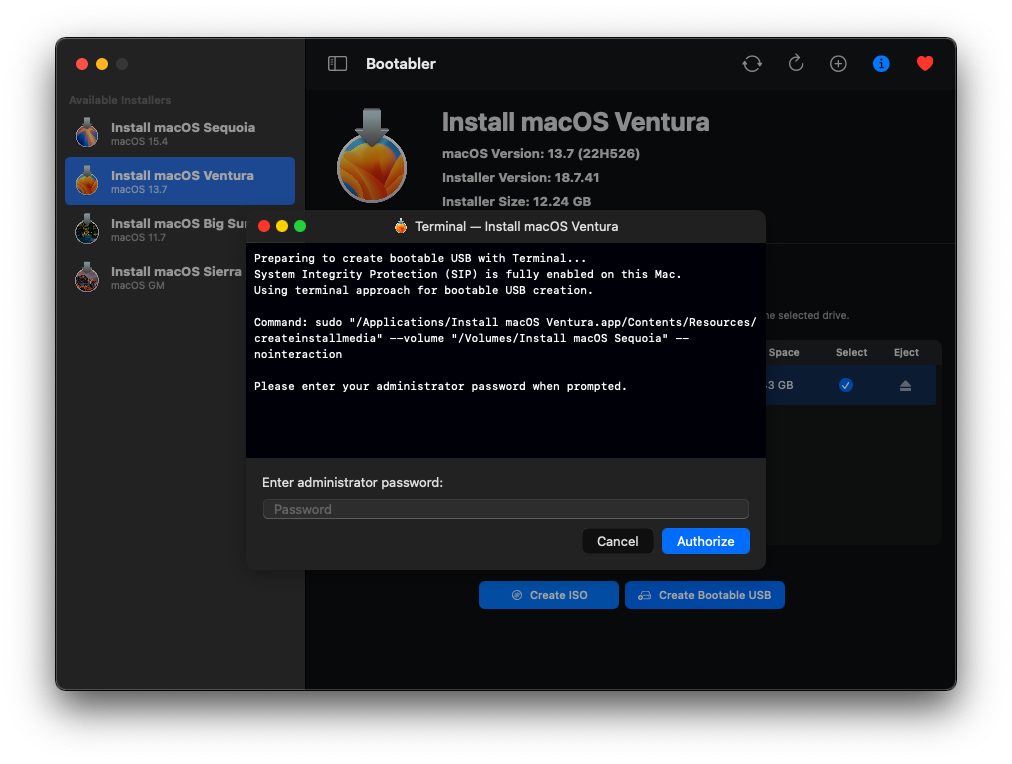
Task: Click the Sierra installer icon
Action: tap(87, 277)
